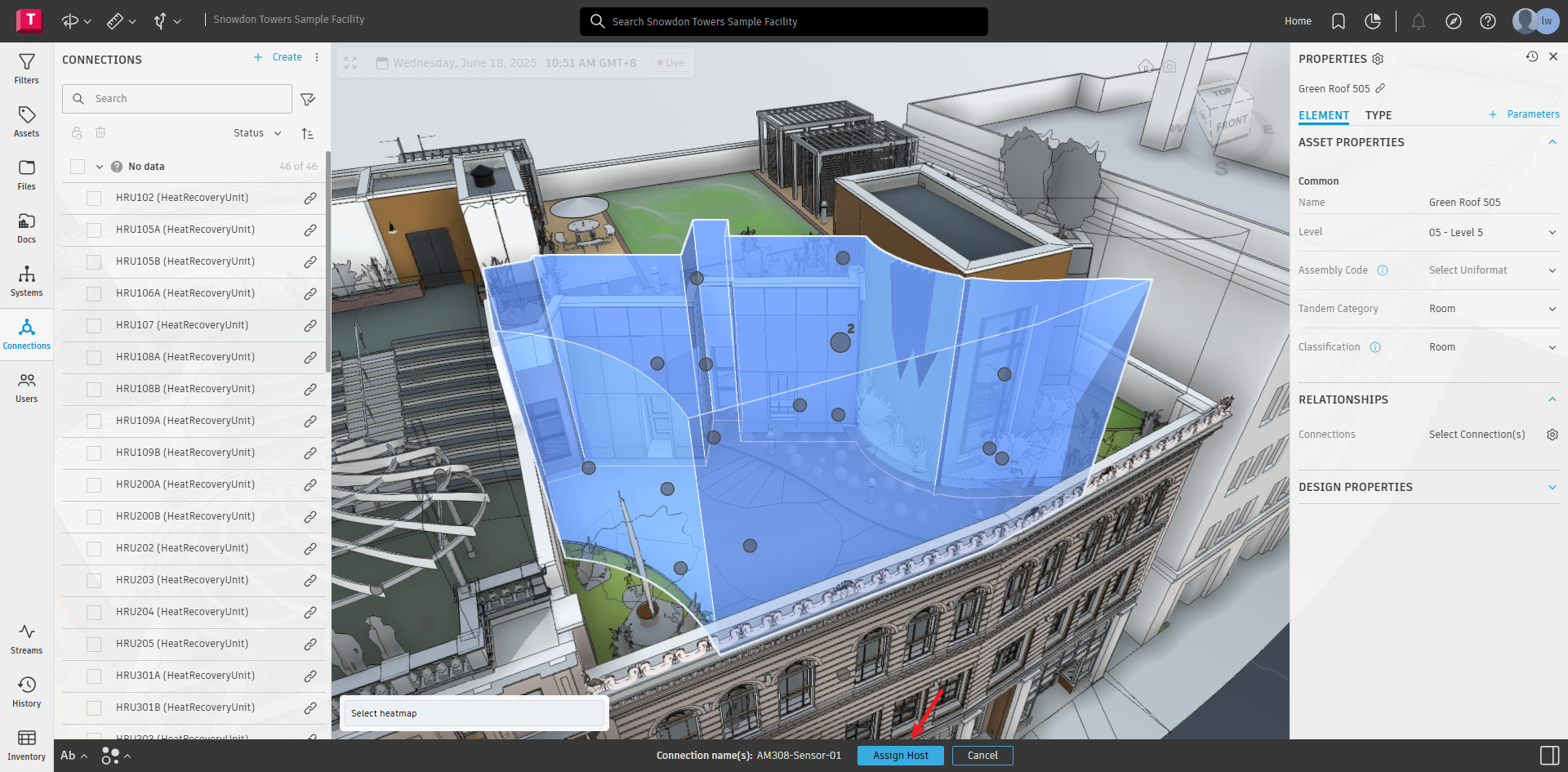Screen dimensions: 1568x772
Task: Open the notifications bell
Action: point(1419,21)
